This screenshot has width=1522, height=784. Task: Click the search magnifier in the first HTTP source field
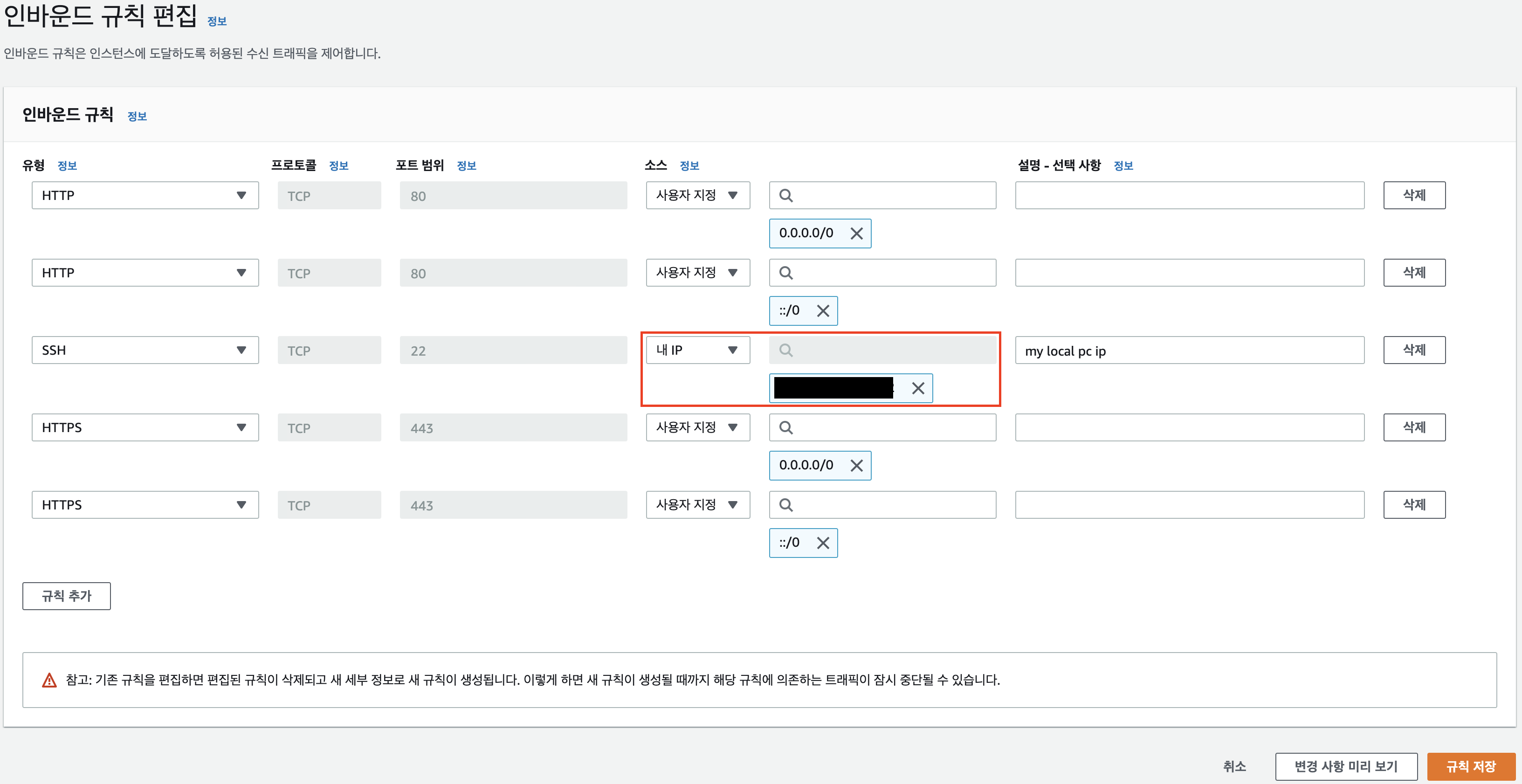[x=786, y=195]
